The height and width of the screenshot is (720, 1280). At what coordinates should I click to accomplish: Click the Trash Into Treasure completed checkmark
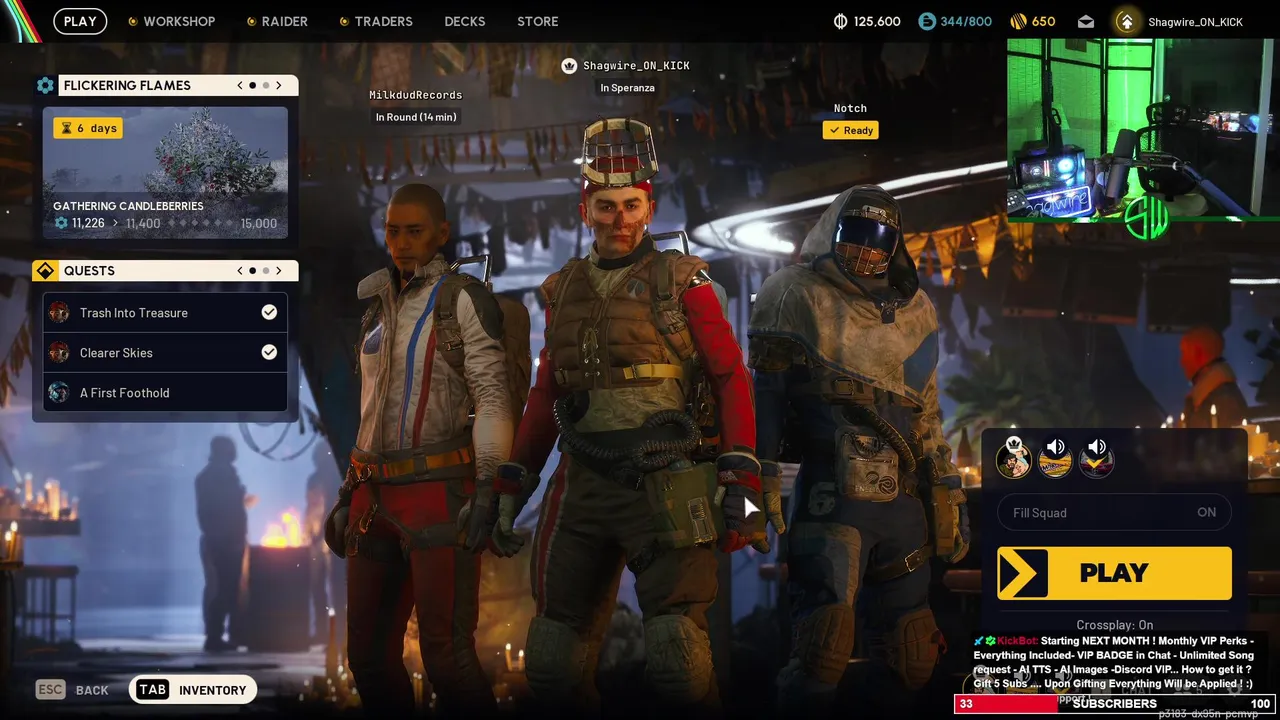coord(269,313)
